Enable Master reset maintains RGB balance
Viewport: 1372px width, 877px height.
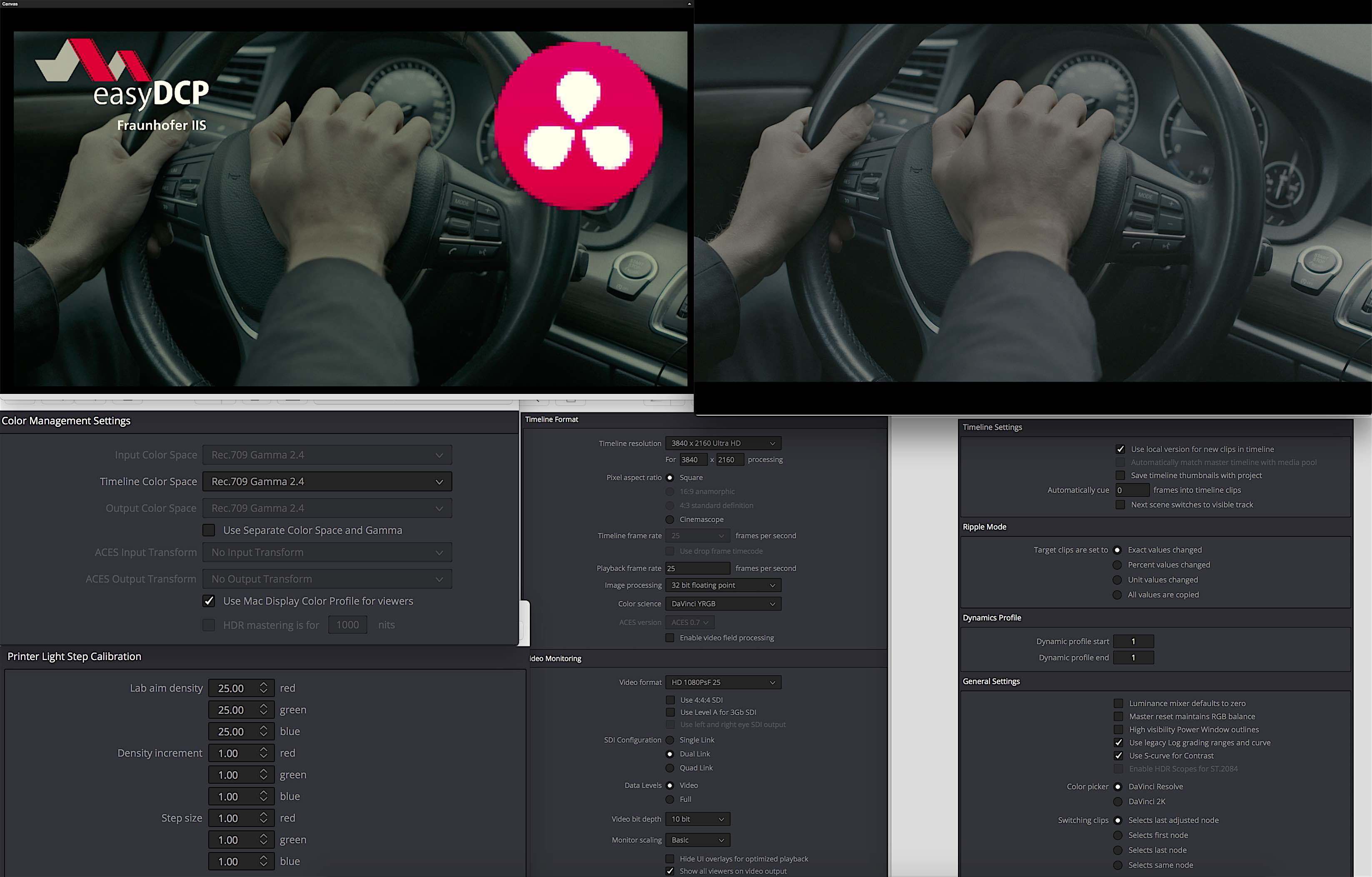1118,716
